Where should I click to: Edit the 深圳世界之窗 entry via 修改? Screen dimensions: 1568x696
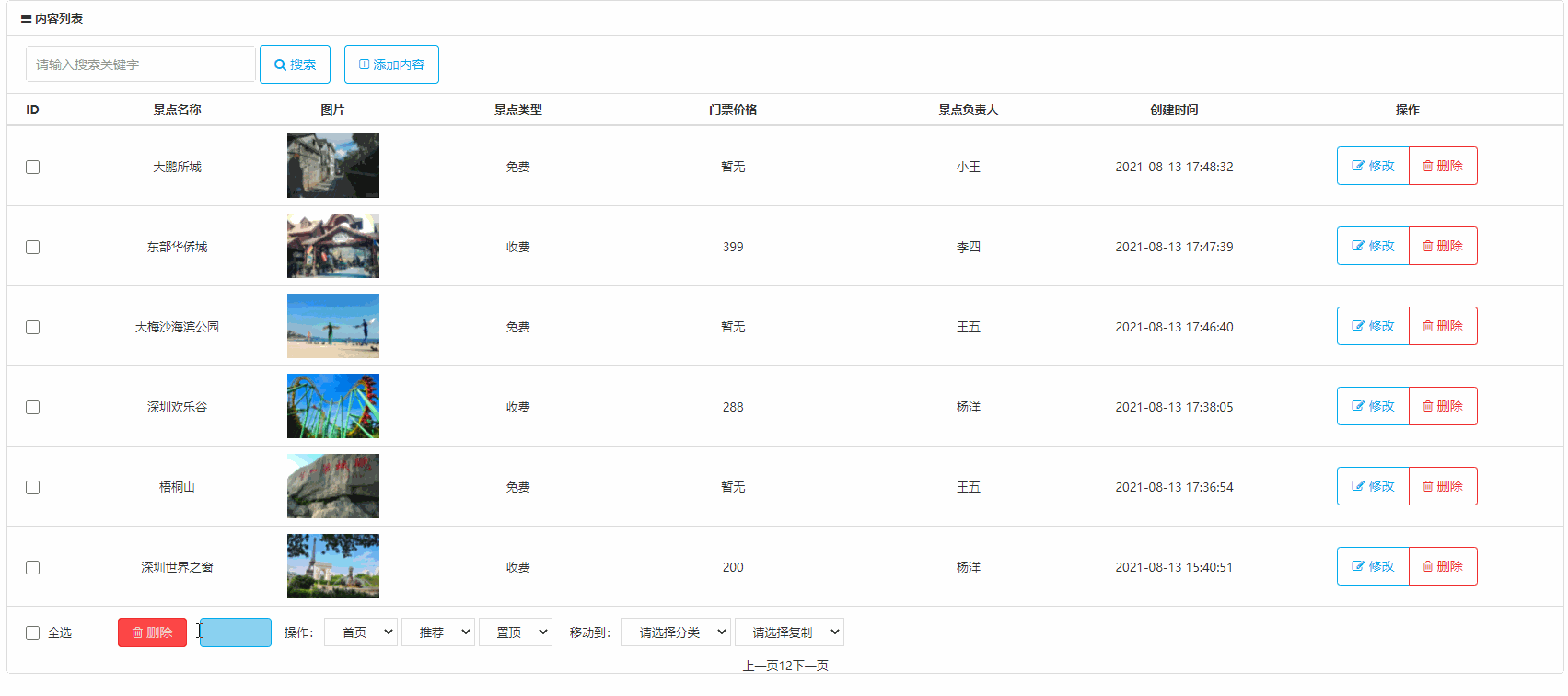1373,566
